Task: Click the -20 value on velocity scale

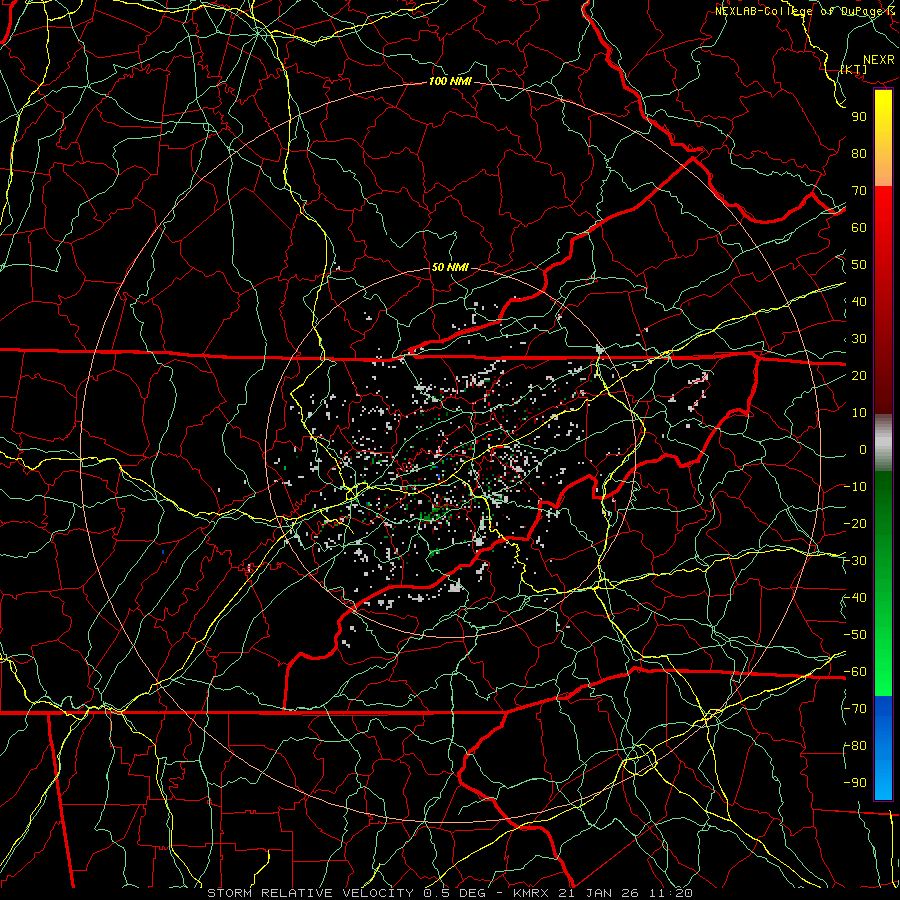Action: click(x=855, y=523)
